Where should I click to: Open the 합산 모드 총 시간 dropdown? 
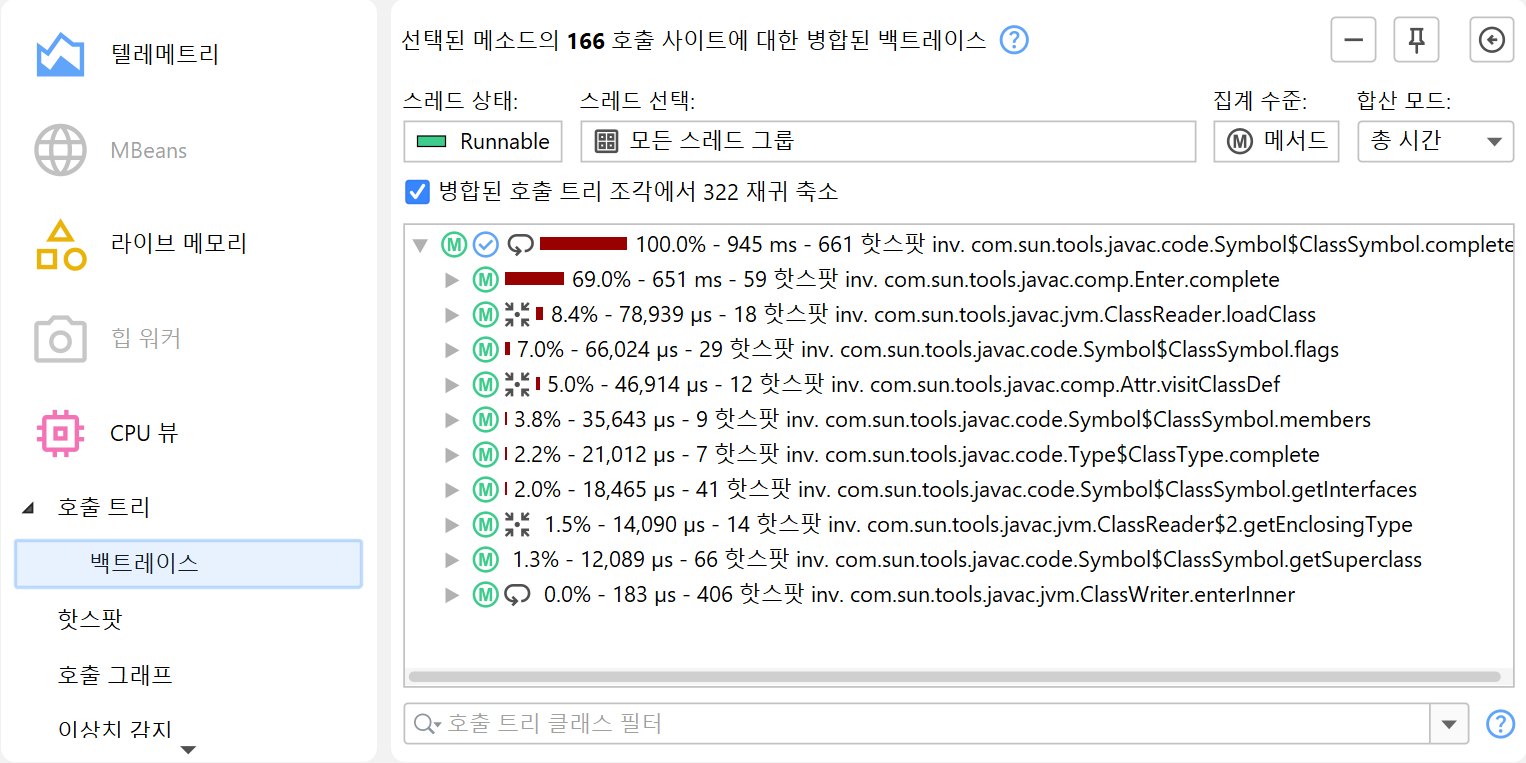point(1434,141)
